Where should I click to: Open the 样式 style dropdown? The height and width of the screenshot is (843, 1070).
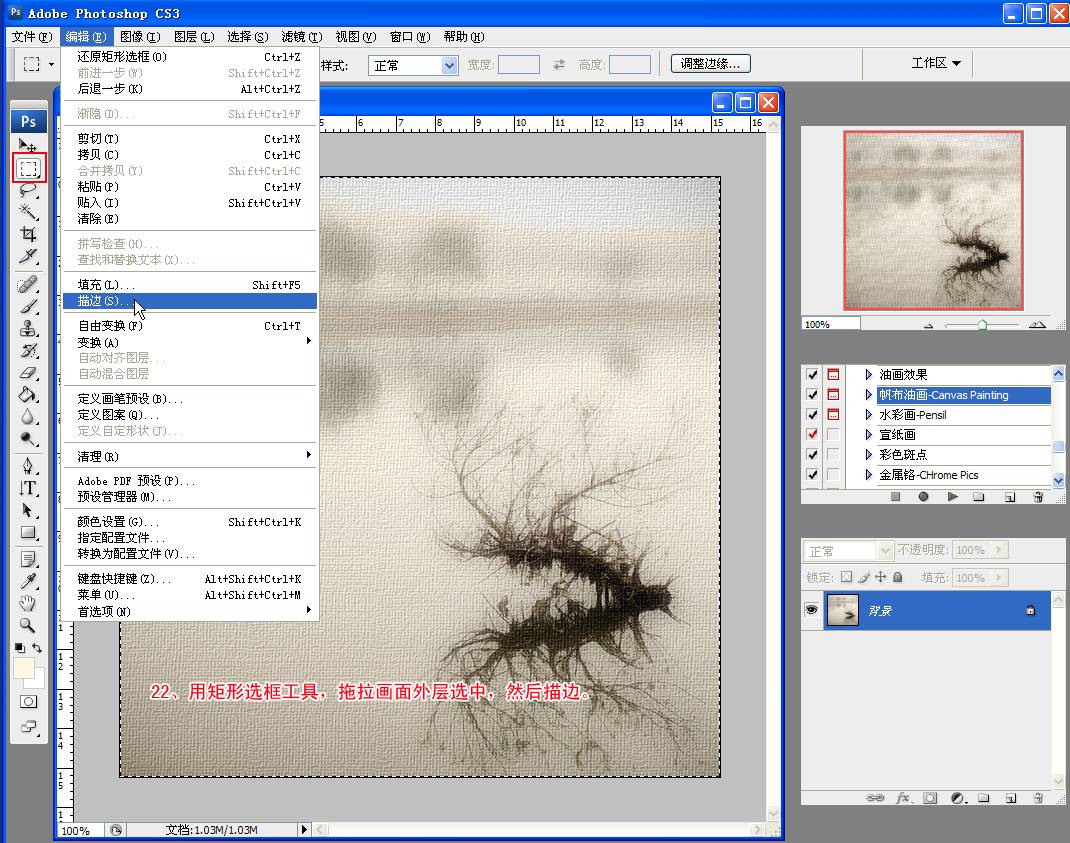click(x=413, y=65)
